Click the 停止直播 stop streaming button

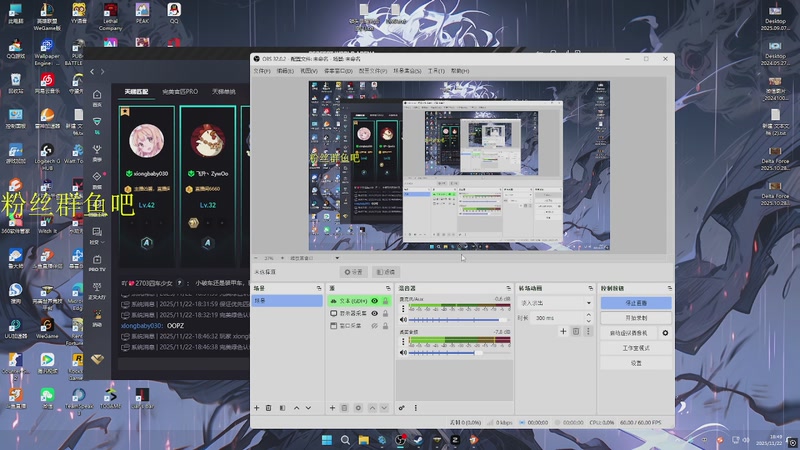click(x=636, y=303)
